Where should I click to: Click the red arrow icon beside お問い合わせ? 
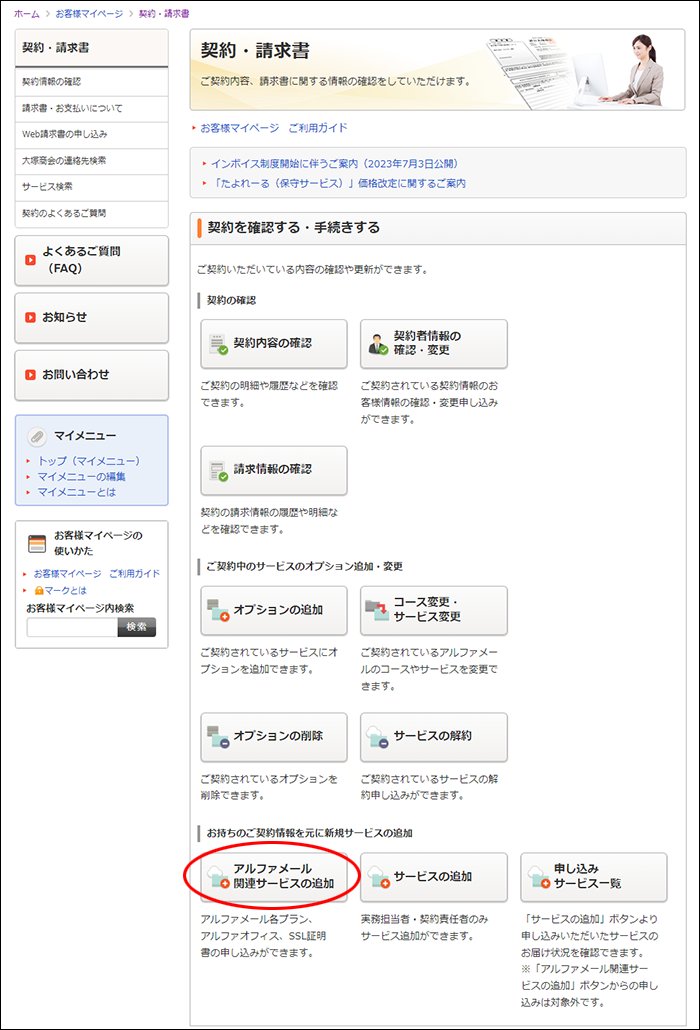click(x=30, y=374)
